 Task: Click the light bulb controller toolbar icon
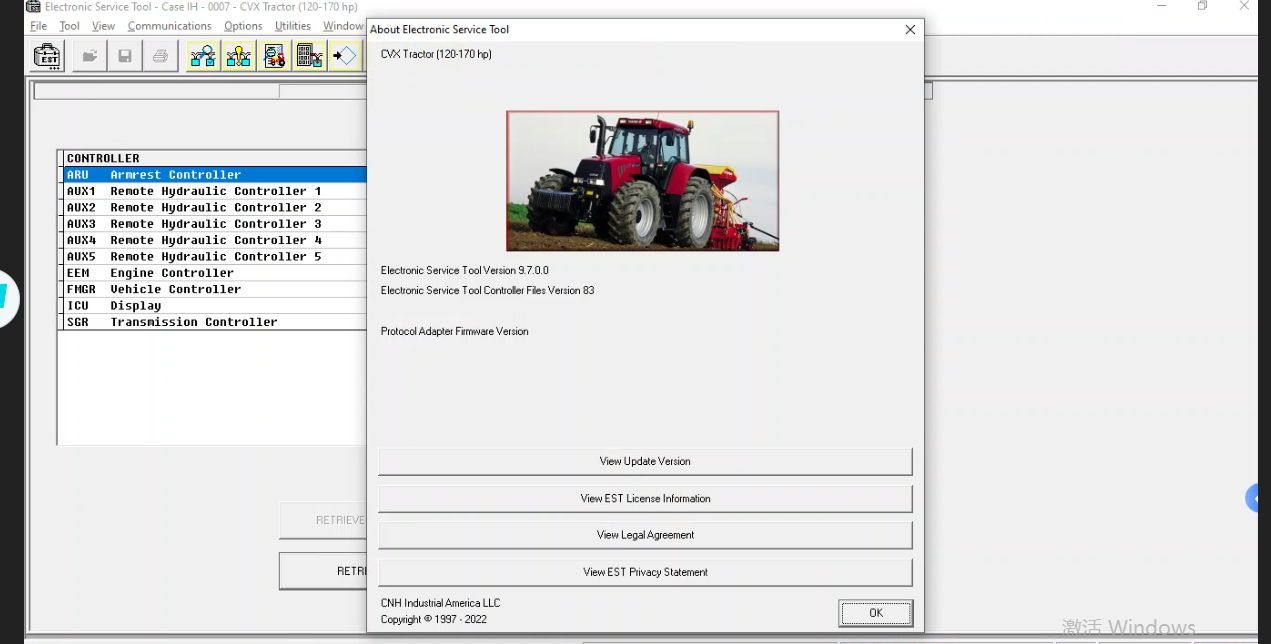238,56
